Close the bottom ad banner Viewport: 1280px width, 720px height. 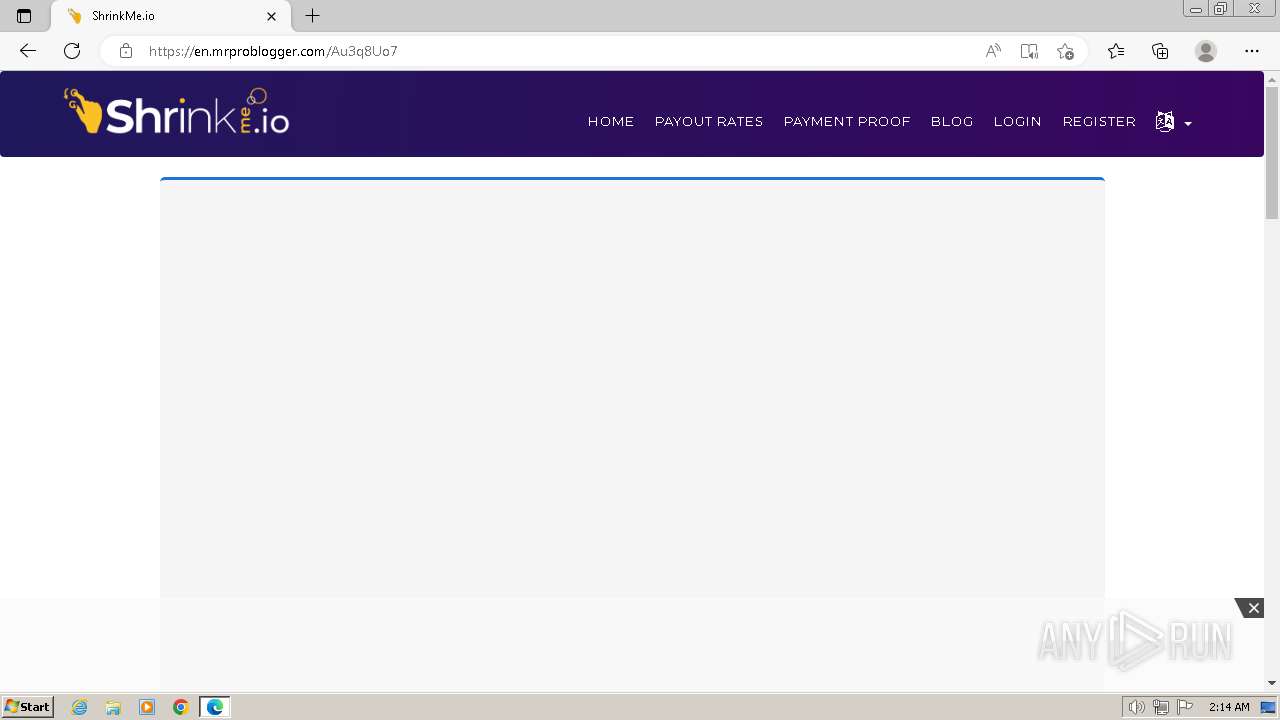click(x=1252, y=608)
